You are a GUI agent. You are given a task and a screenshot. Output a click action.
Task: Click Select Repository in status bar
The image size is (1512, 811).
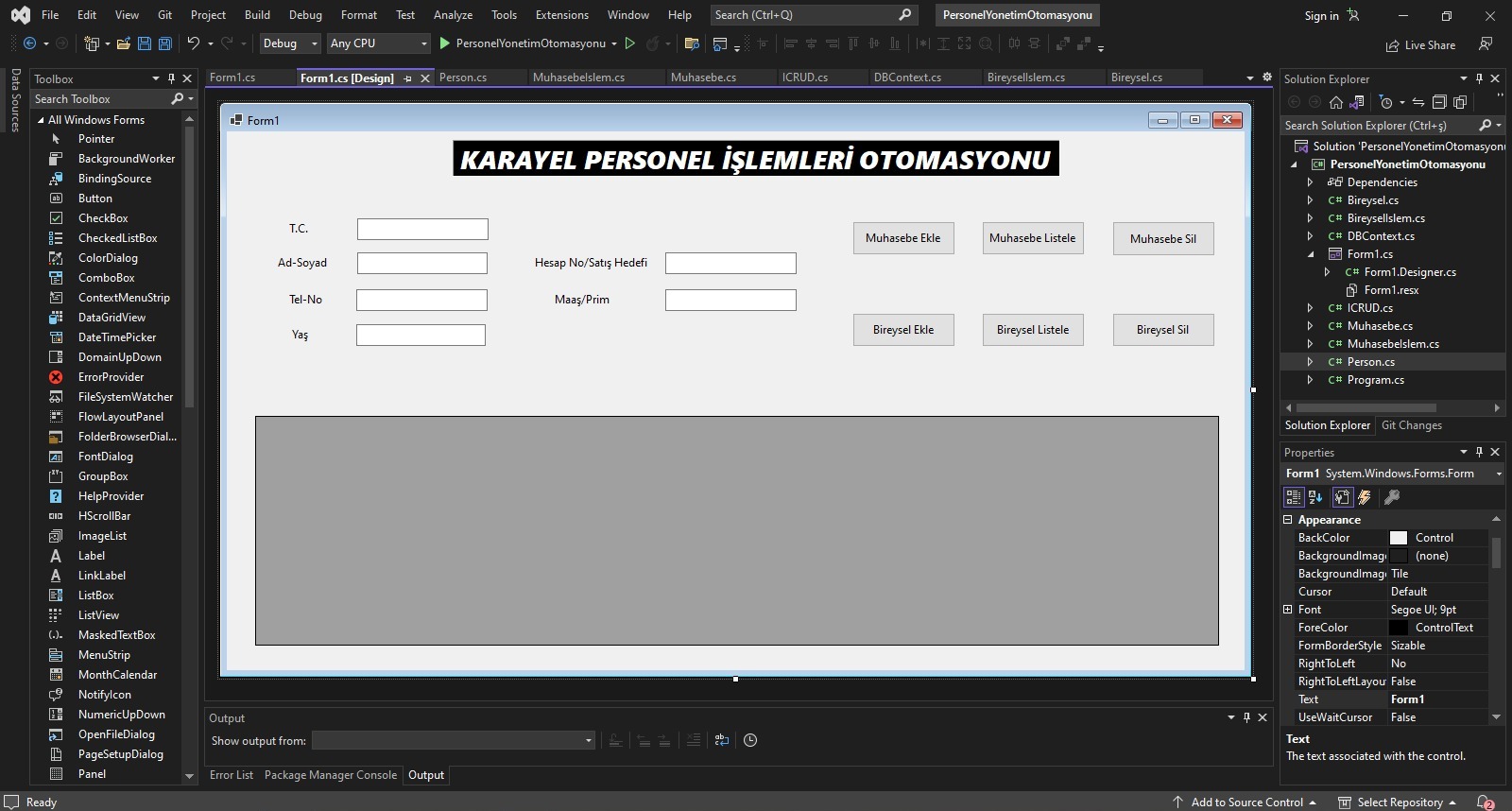click(1399, 802)
